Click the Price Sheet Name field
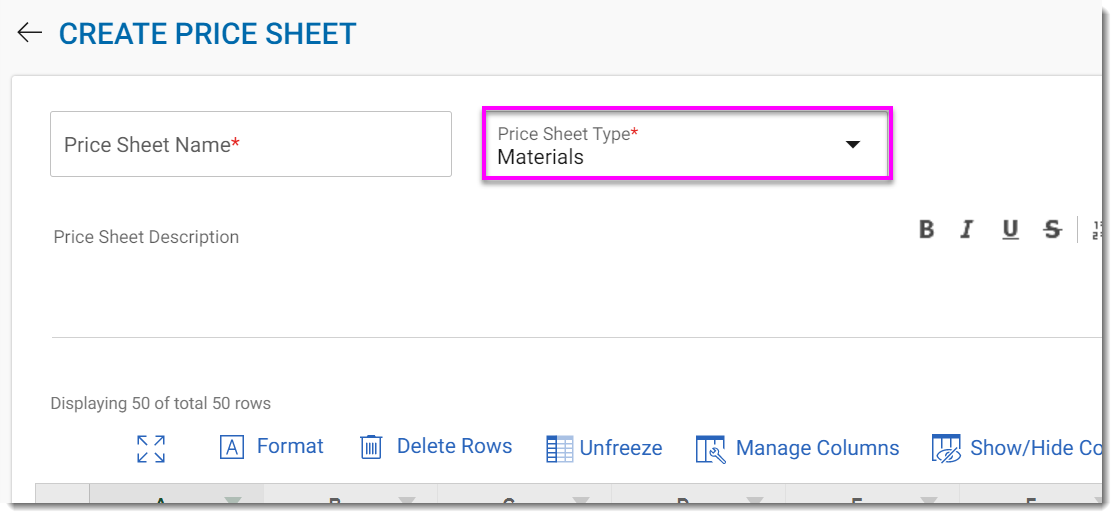The image size is (1117, 518). pyautogui.click(x=250, y=145)
